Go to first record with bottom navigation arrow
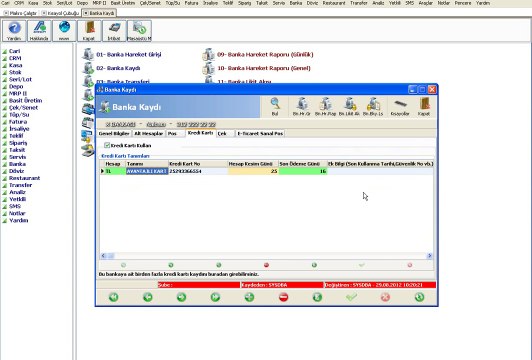The image size is (532, 360). tap(114, 297)
